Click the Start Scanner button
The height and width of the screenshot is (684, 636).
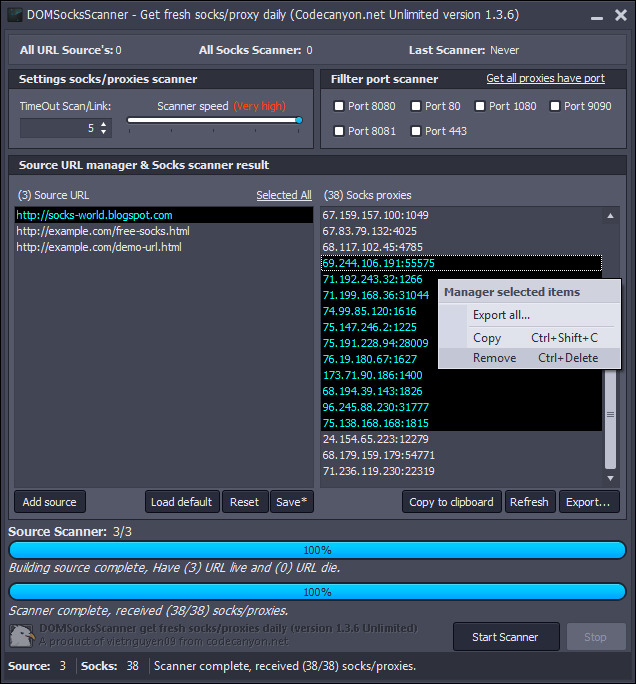(x=506, y=637)
